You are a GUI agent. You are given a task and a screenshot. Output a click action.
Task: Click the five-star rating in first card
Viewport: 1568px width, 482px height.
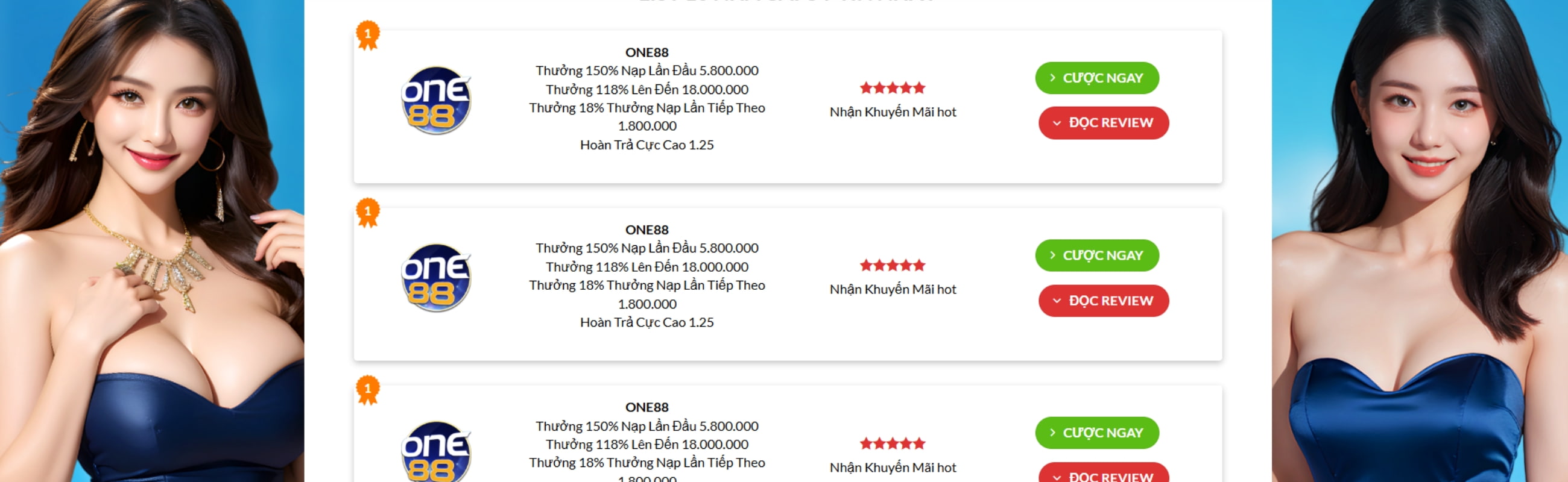point(893,88)
